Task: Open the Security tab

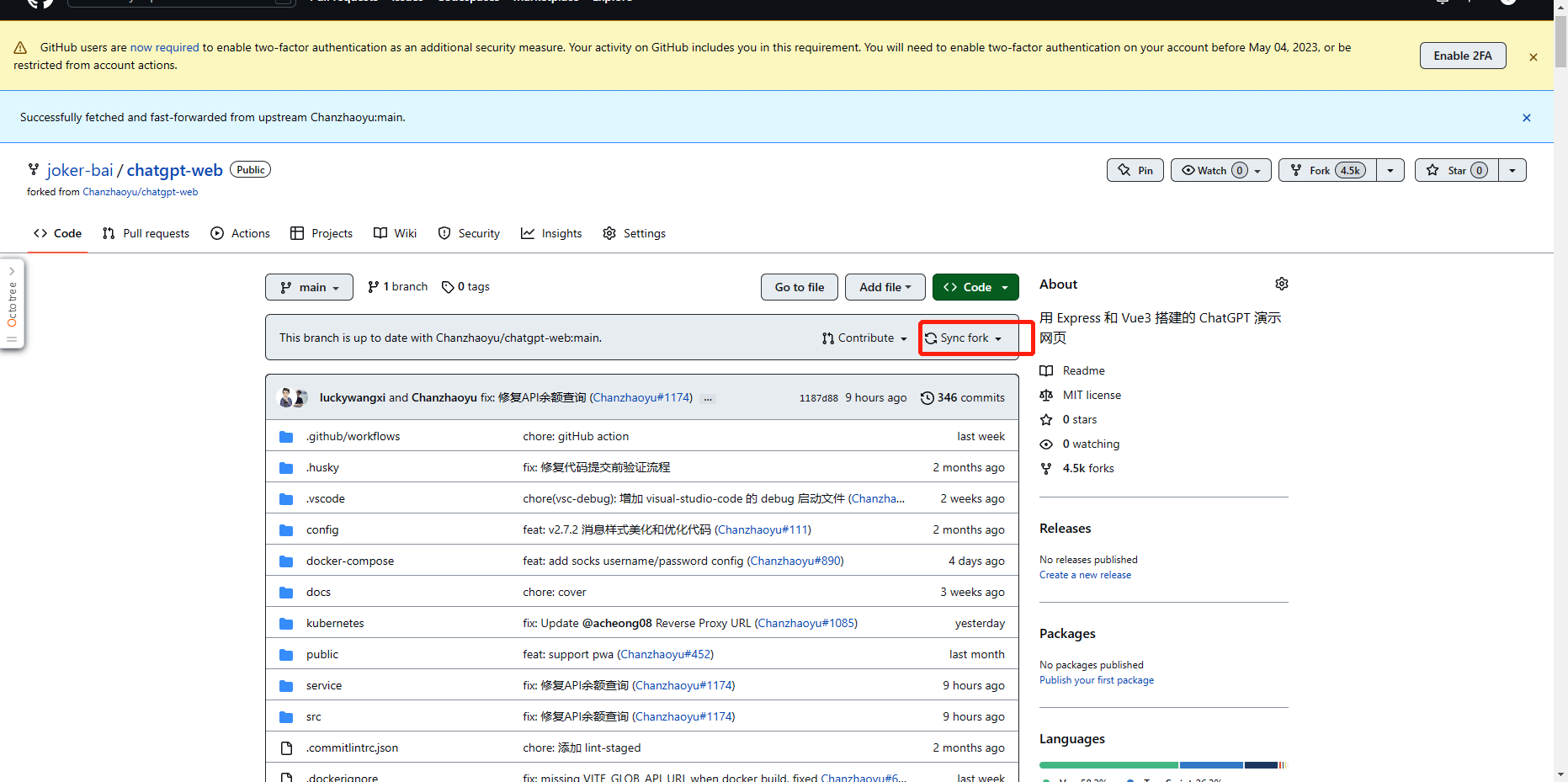Action: (x=469, y=233)
